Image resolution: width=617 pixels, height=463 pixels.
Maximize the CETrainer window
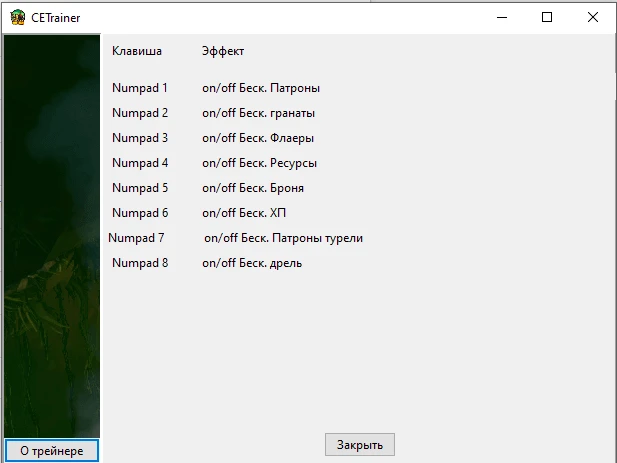coord(547,17)
